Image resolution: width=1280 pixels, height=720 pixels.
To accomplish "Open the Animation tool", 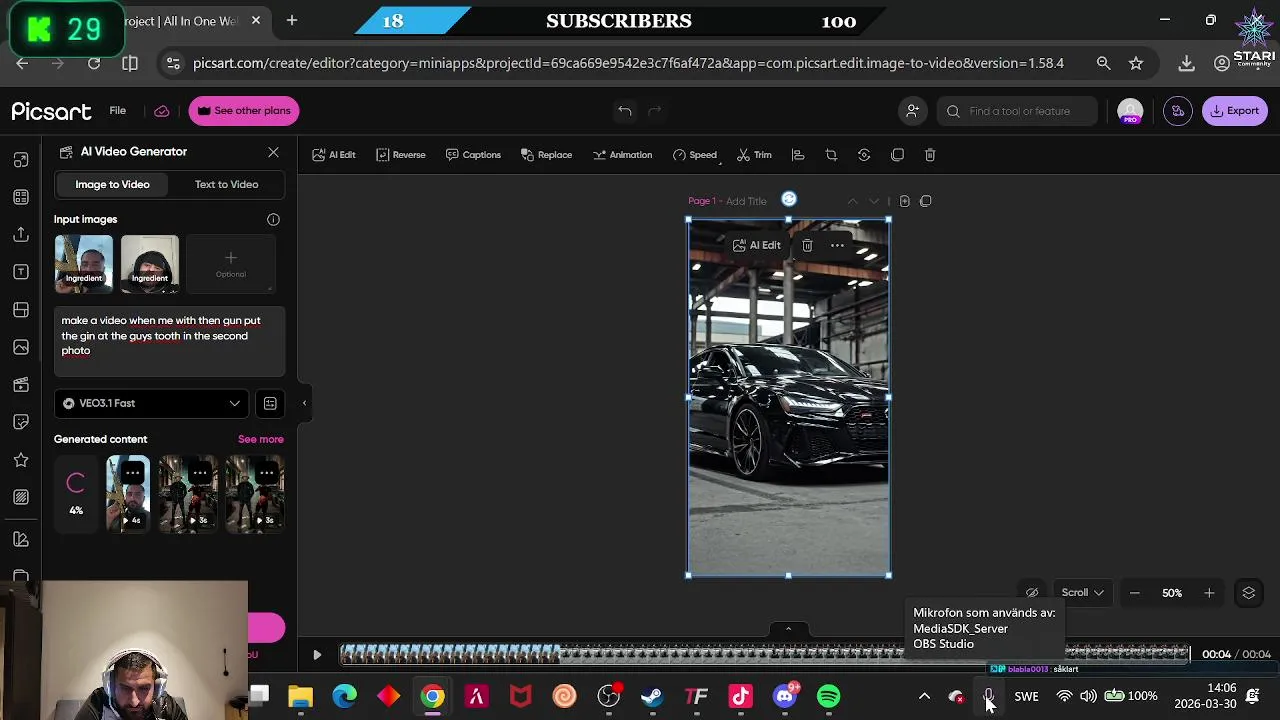I will [x=622, y=155].
